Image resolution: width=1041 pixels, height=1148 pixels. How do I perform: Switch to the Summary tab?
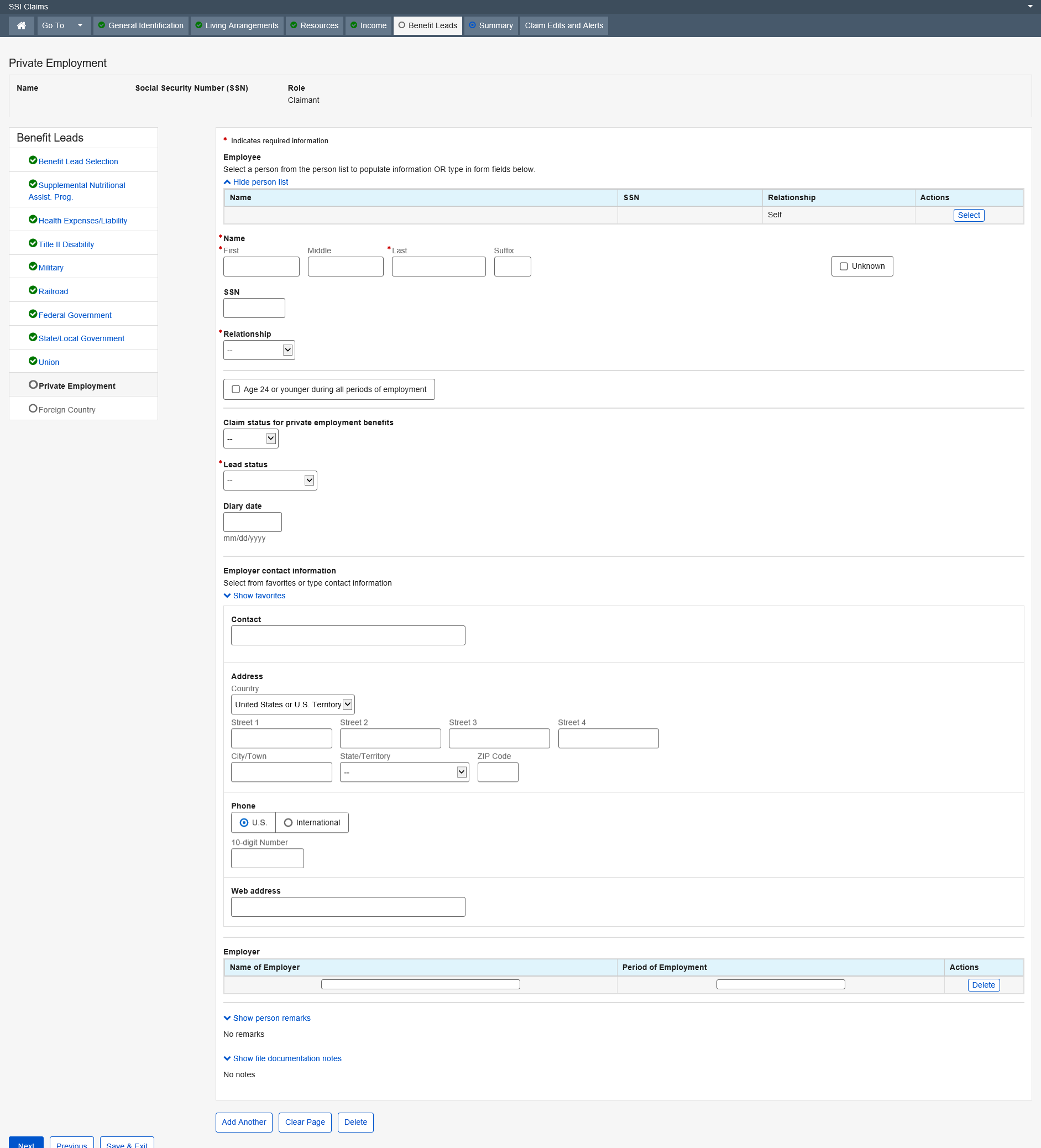click(x=490, y=25)
